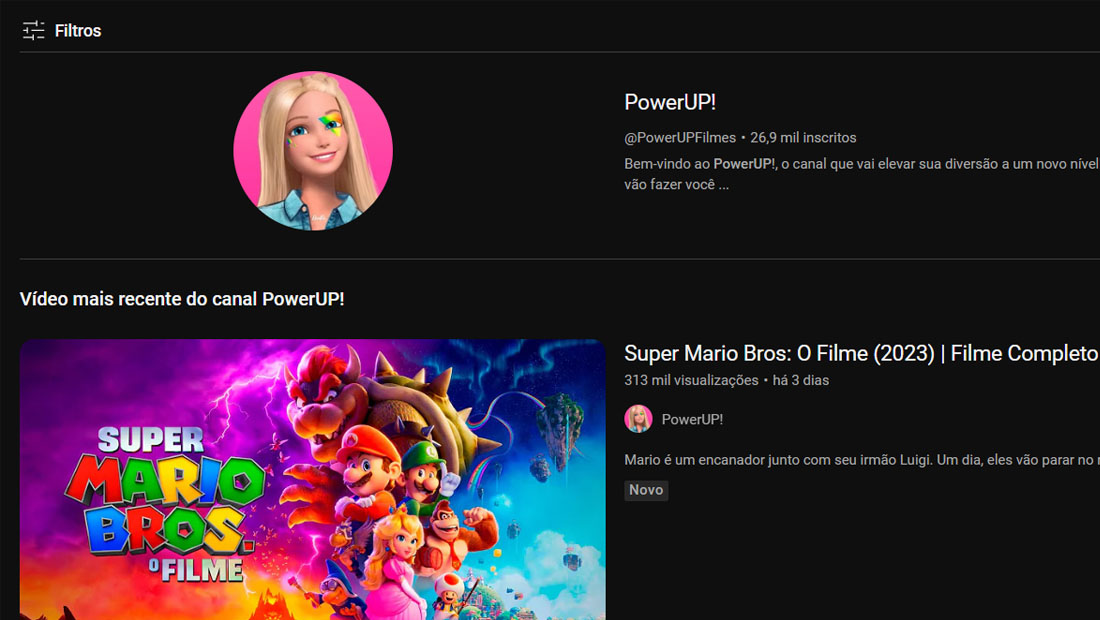Click the Novo badge
This screenshot has height=620, width=1100.
coord(646,490)
